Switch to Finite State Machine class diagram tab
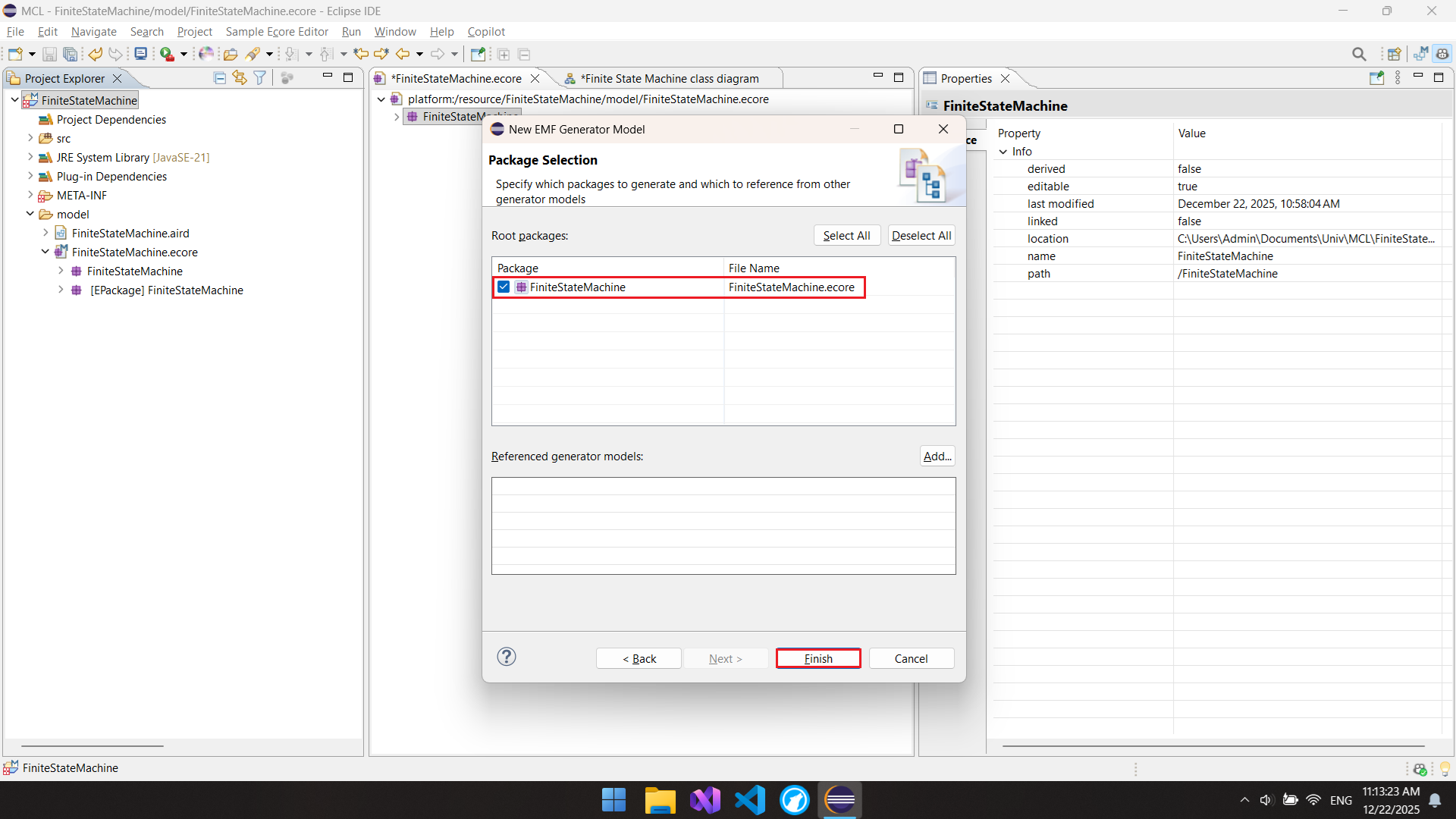The height and width of the screenshot is (819, 1456). (669, 79)
